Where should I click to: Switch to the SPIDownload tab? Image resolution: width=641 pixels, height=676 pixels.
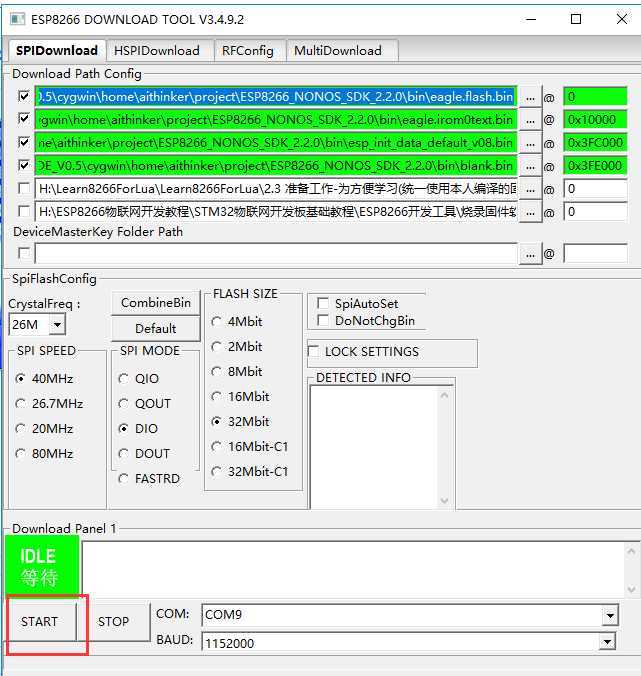56,51
